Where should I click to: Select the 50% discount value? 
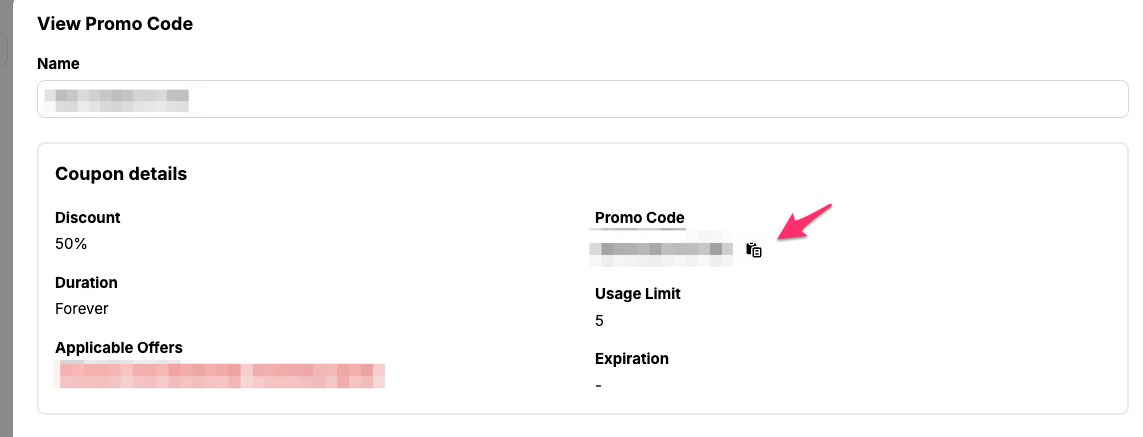(72, 243)
